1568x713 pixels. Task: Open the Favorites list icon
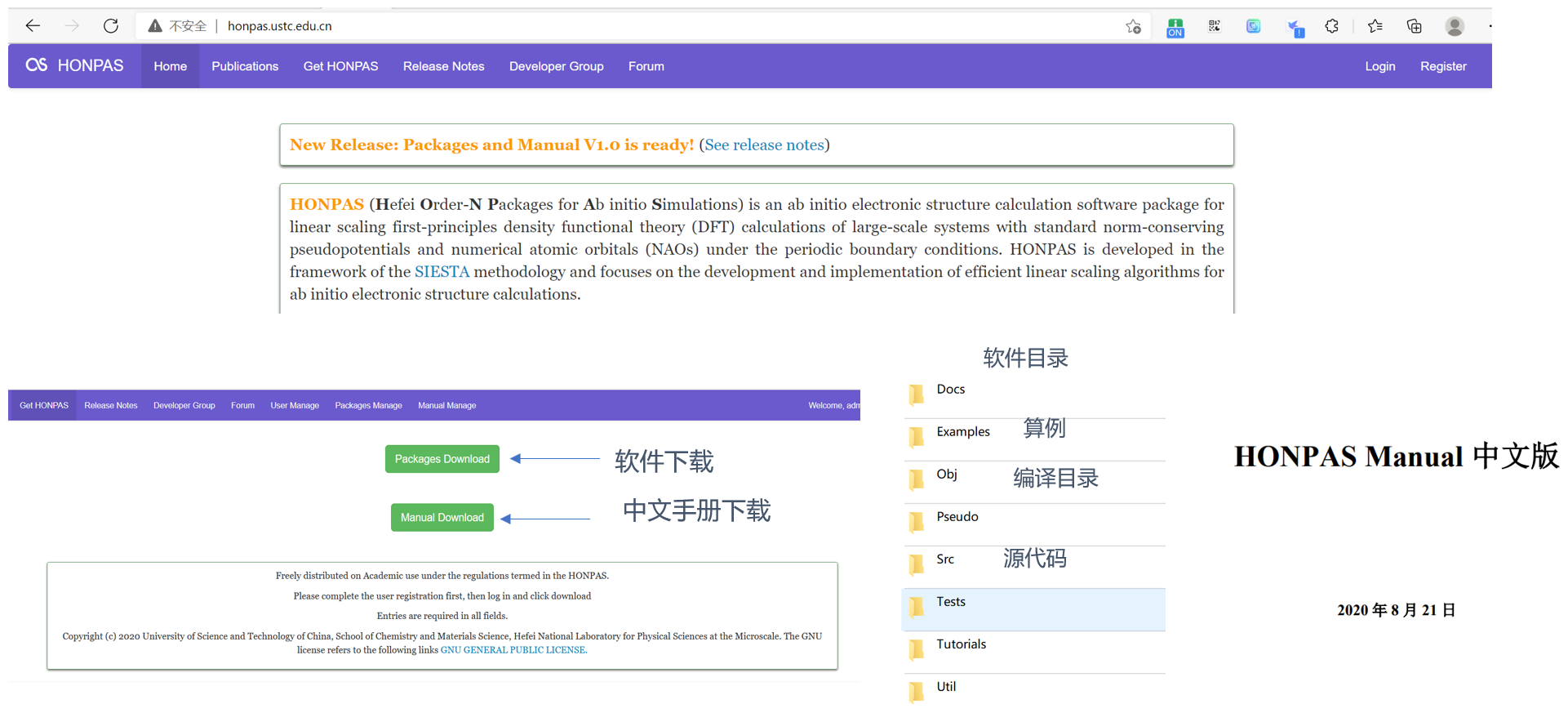(1375, 26)
